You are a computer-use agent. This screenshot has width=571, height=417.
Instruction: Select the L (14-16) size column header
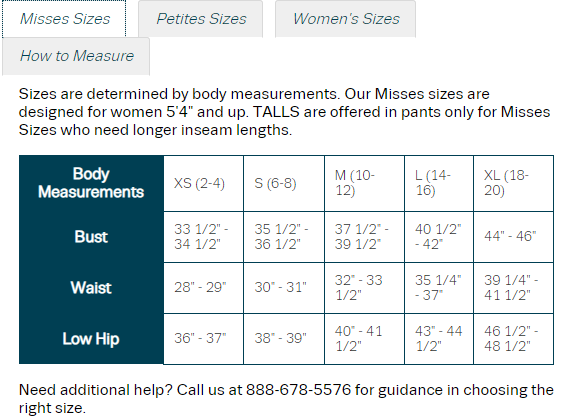click(439, 183)
